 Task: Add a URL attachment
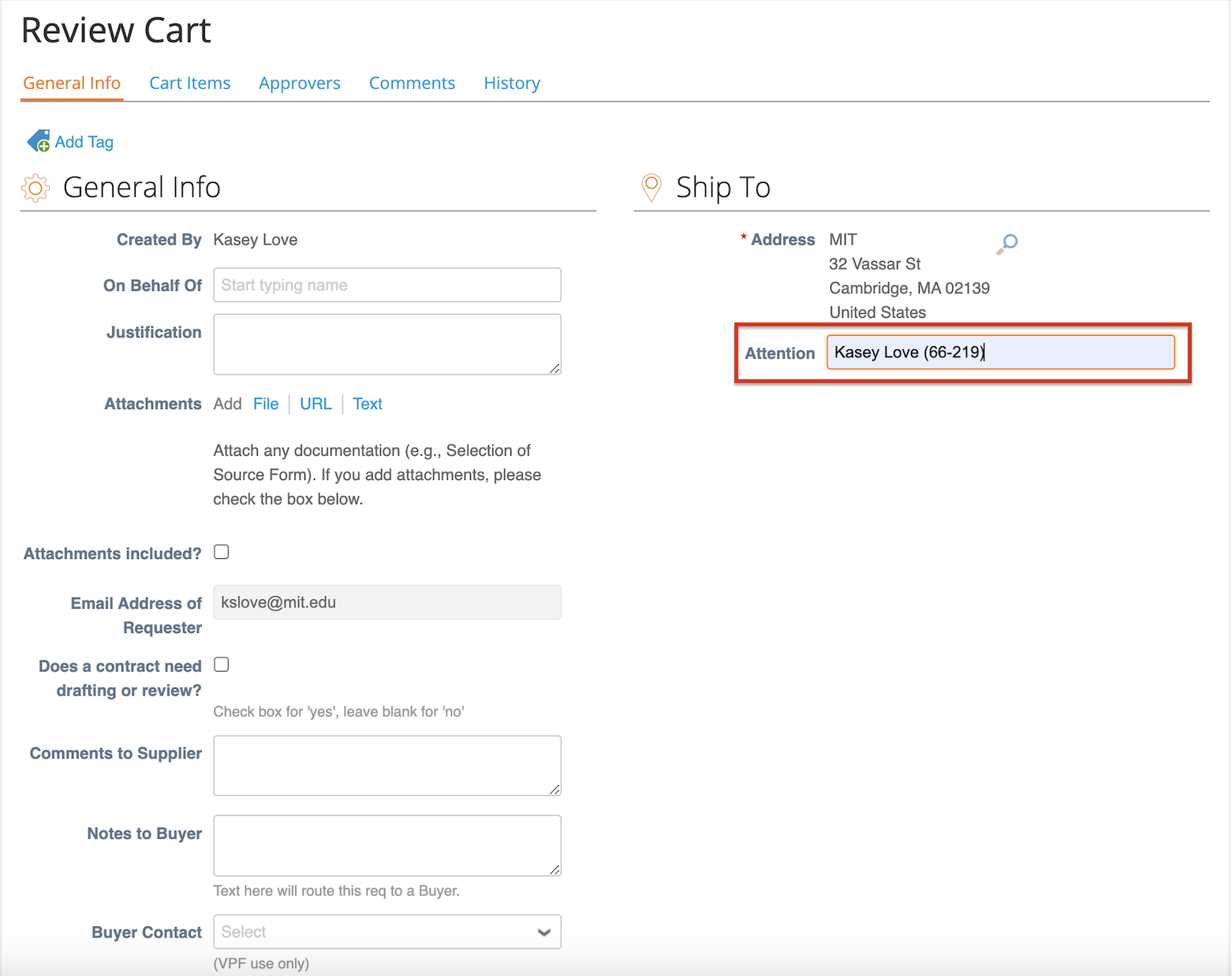315,404
